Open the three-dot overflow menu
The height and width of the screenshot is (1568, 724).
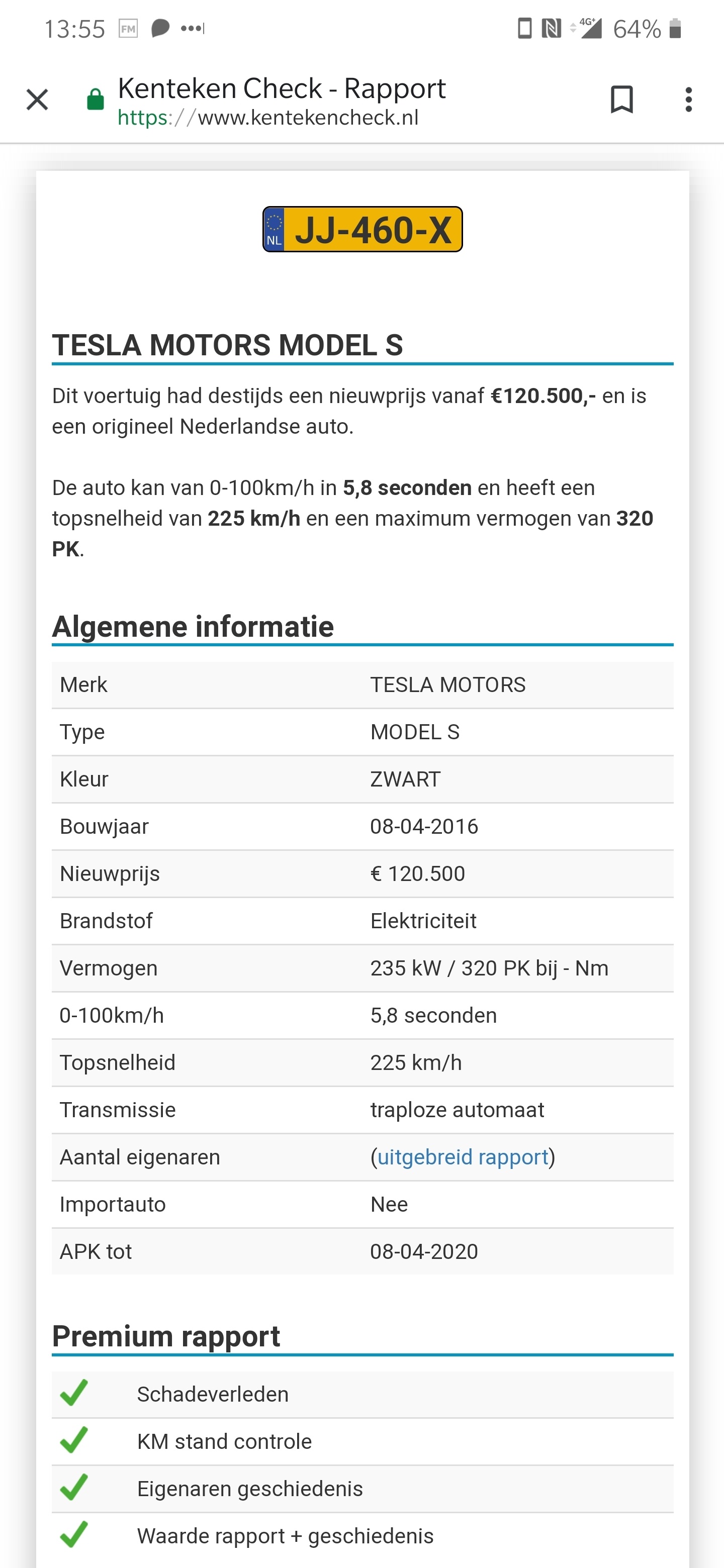point(688,100)
